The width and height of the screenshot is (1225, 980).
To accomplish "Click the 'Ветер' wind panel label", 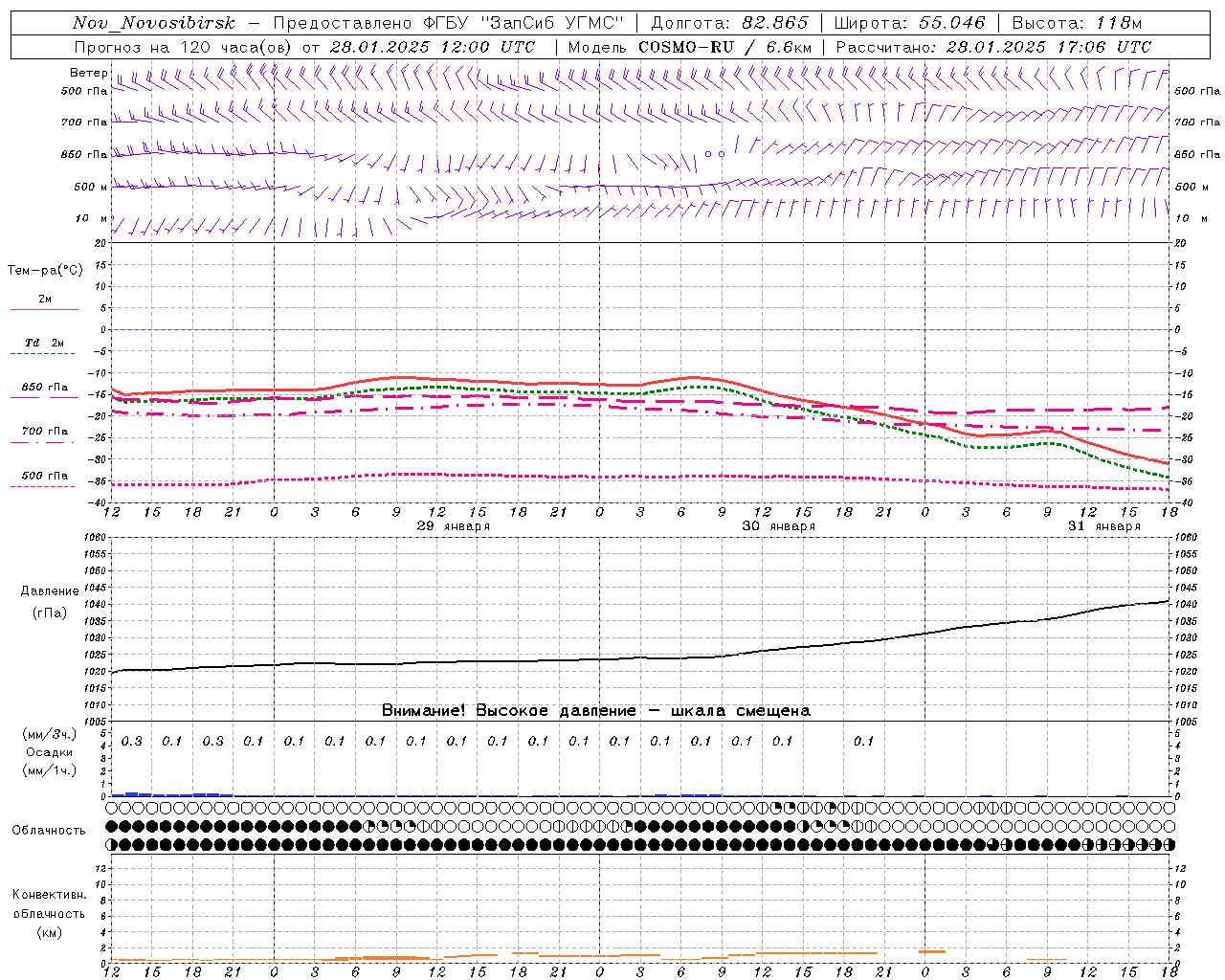I will (88, 73).
